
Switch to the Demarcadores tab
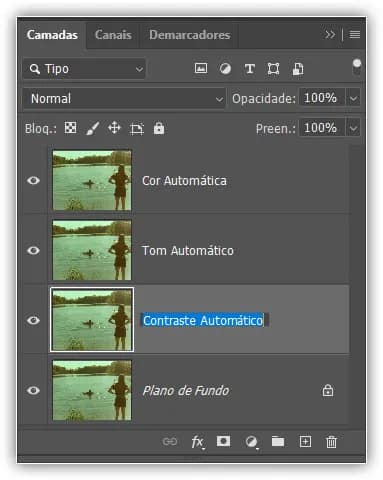(x=189, y=35)
